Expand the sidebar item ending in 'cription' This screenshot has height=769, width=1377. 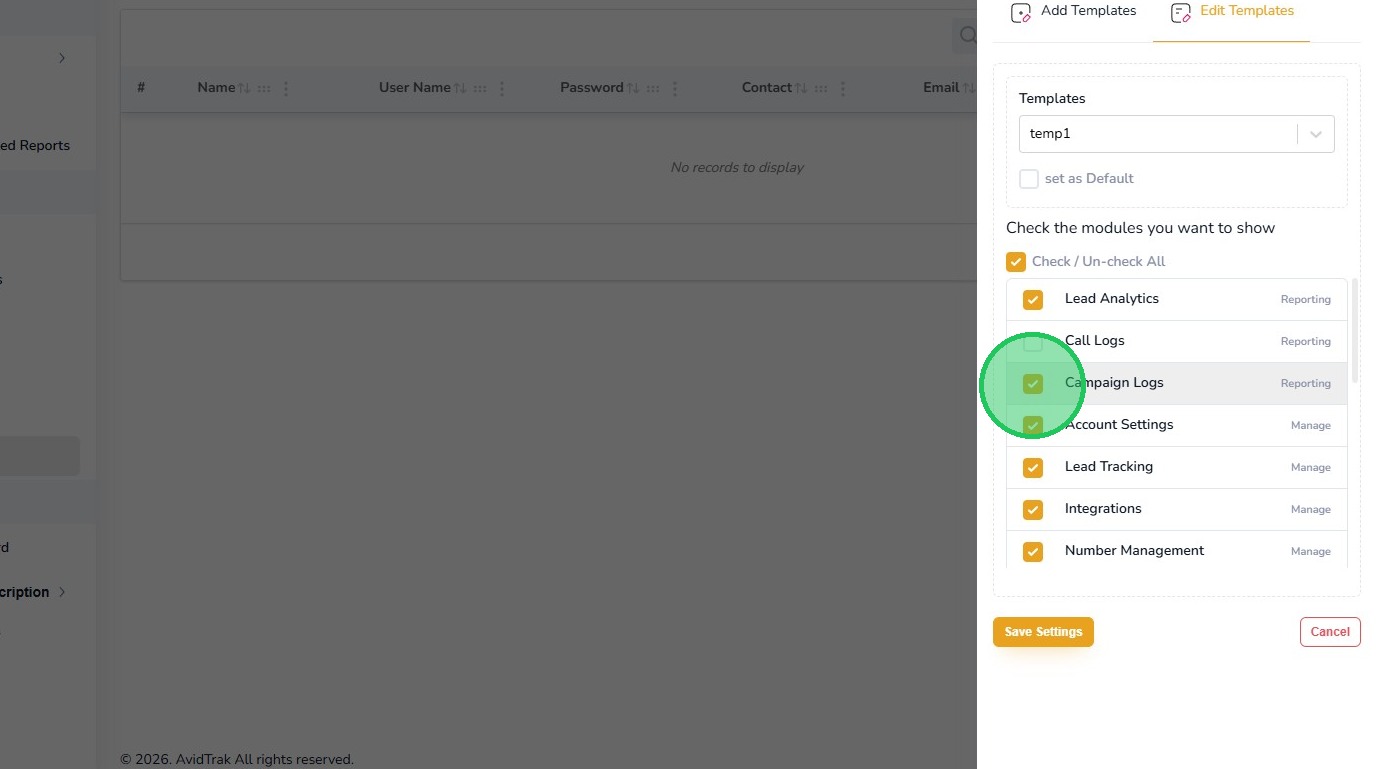coord(62,592)
